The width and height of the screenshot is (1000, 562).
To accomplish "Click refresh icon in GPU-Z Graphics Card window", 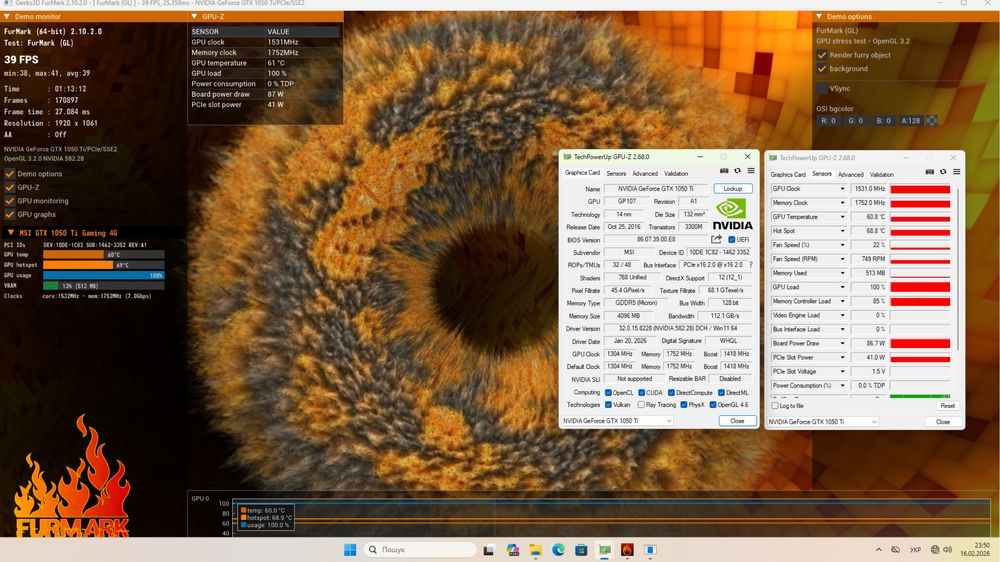I will click(x=738, y=171).
